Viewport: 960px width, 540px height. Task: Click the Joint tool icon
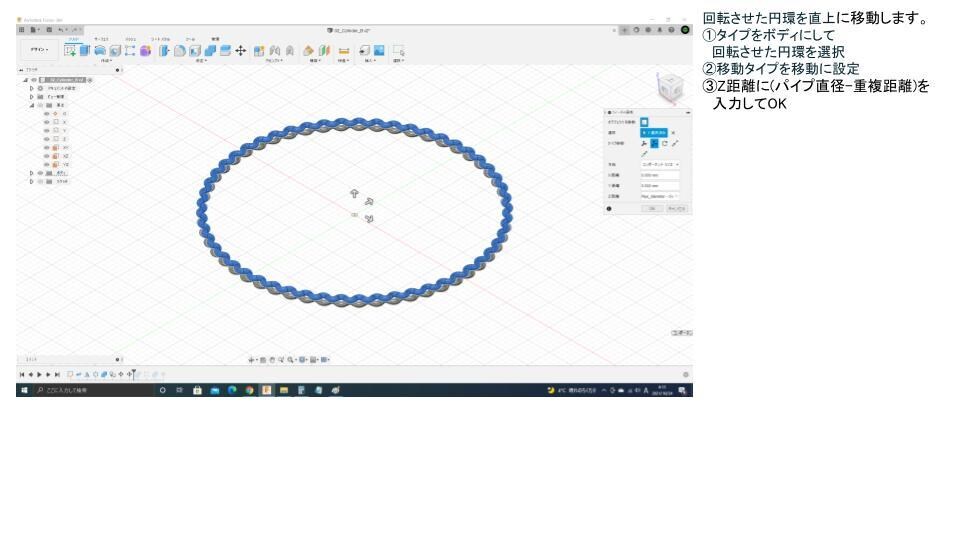pos(274,51)
